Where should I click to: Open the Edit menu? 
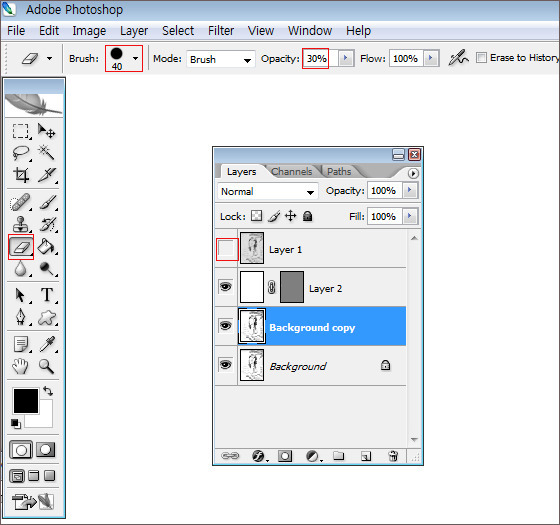pos(49,31)
